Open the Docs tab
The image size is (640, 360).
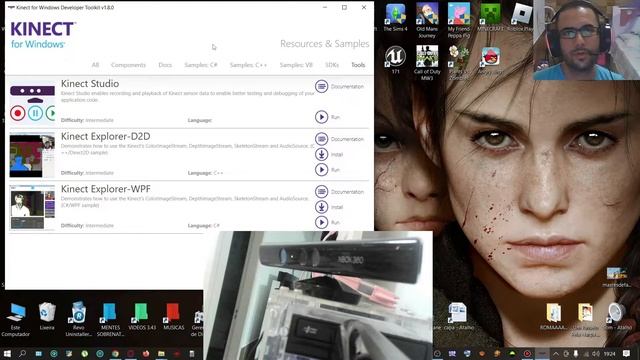point(165,65)
